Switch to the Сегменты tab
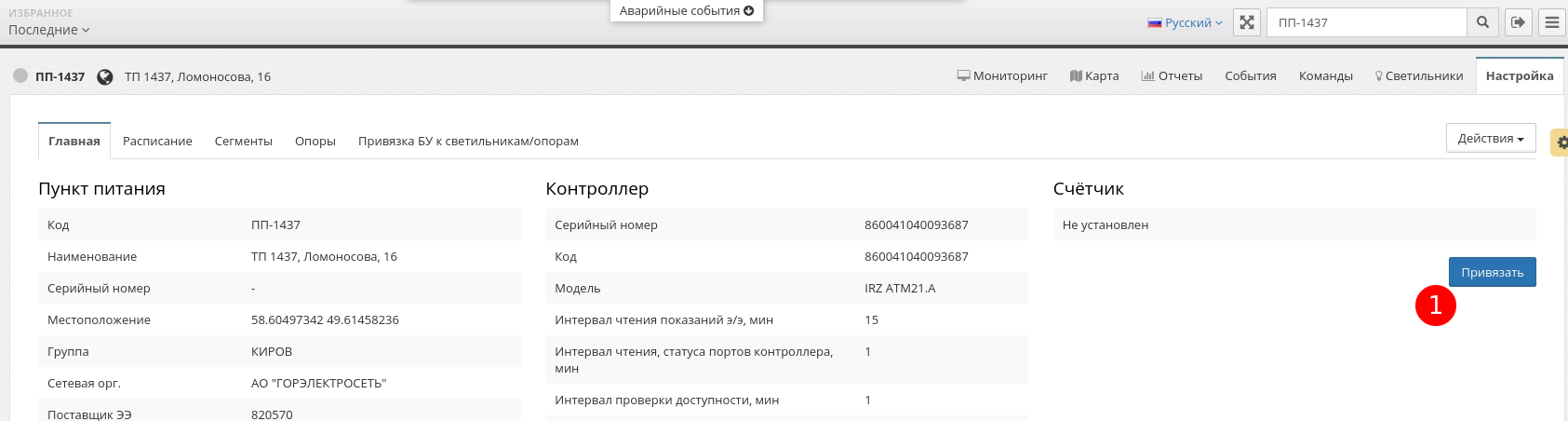This screenshot has width=1568, height=421. [x=243, y=142]
